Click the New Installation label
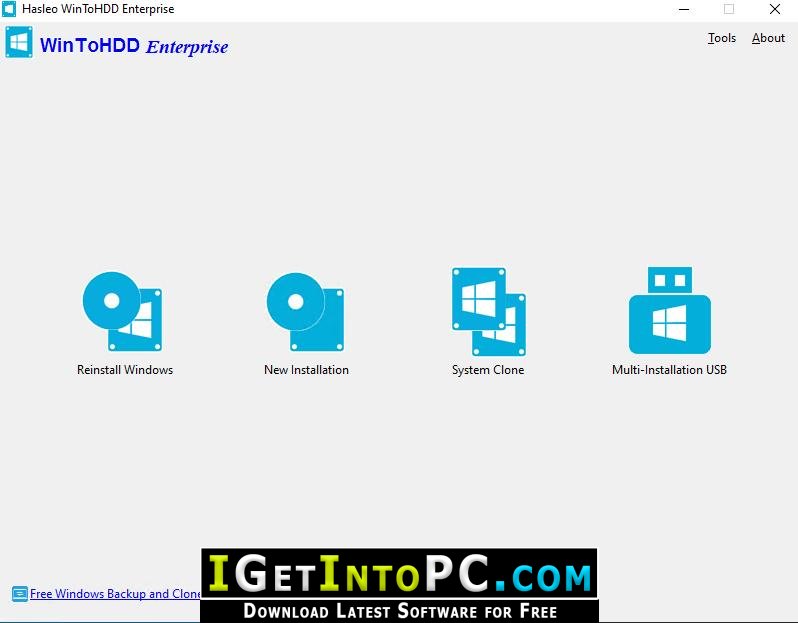The image size is (798, 623). (x=306, y=370)
